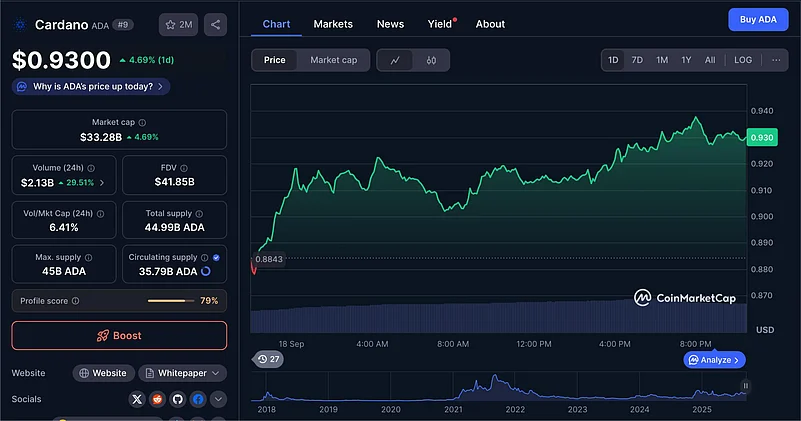The width and height of the screenshot is (801, 421).
Task: Click the 45B ADA max supply value
Action: point(64,271)
